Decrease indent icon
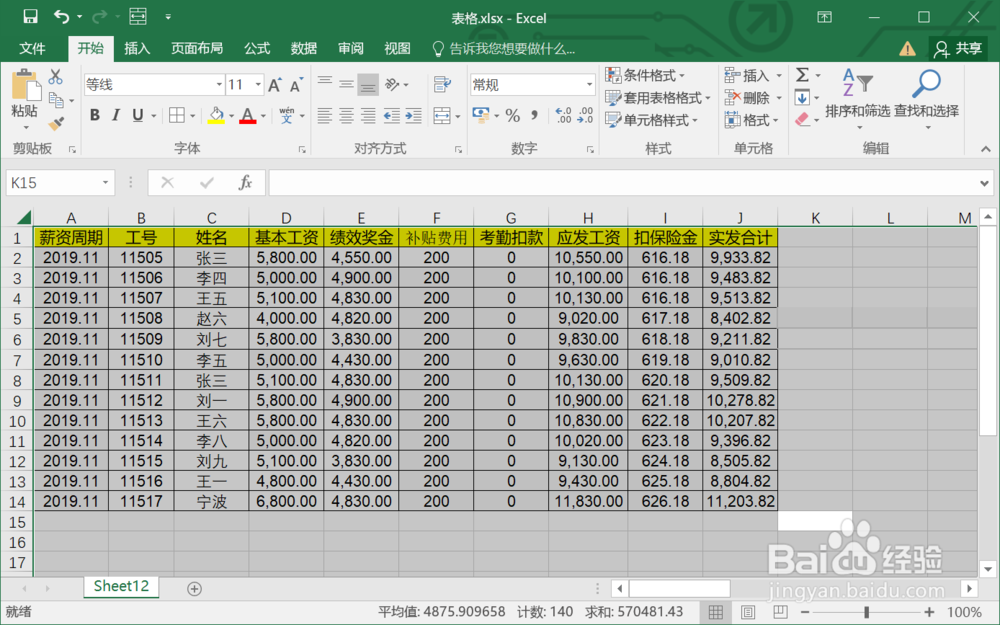Viewport: 1000px width, 625px height. (392, 115)
